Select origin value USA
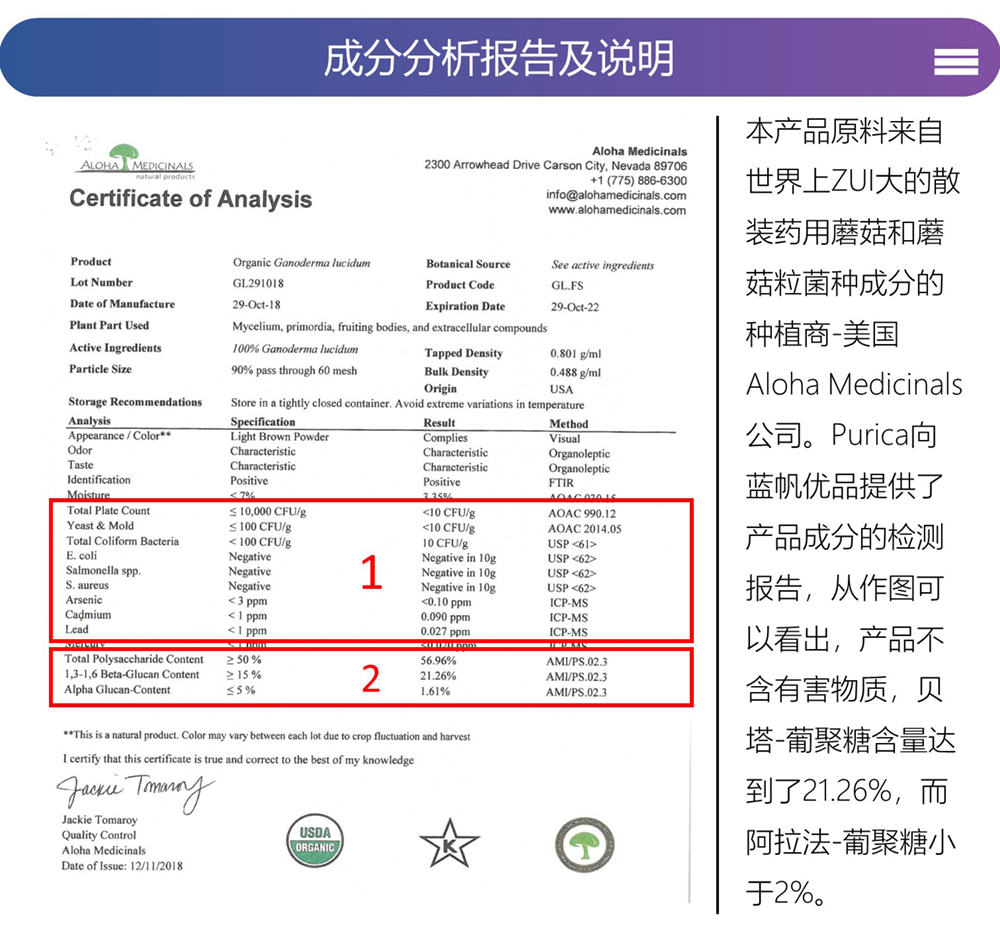Image resolution: width=1000 pixels, height=925 pixels. pos(562,389)
